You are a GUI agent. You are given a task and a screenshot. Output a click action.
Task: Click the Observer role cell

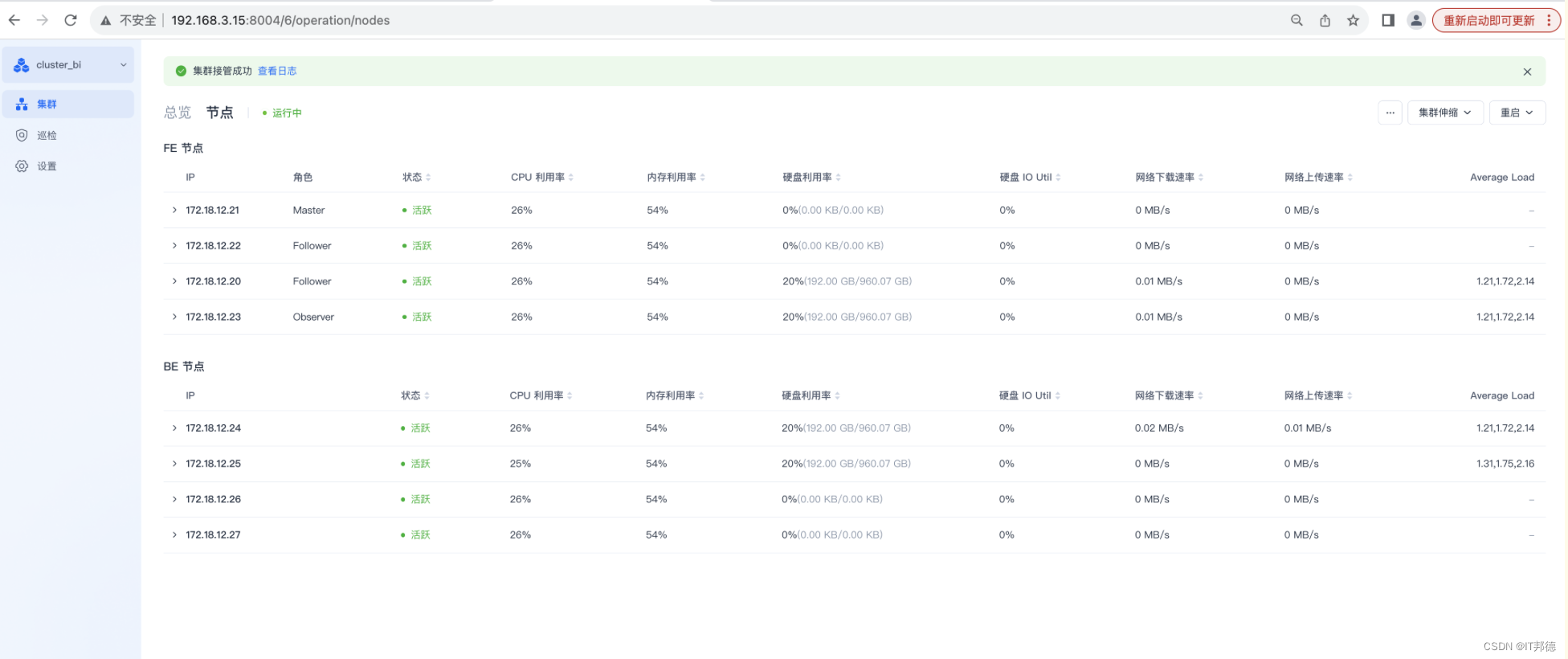coord(313,317)
